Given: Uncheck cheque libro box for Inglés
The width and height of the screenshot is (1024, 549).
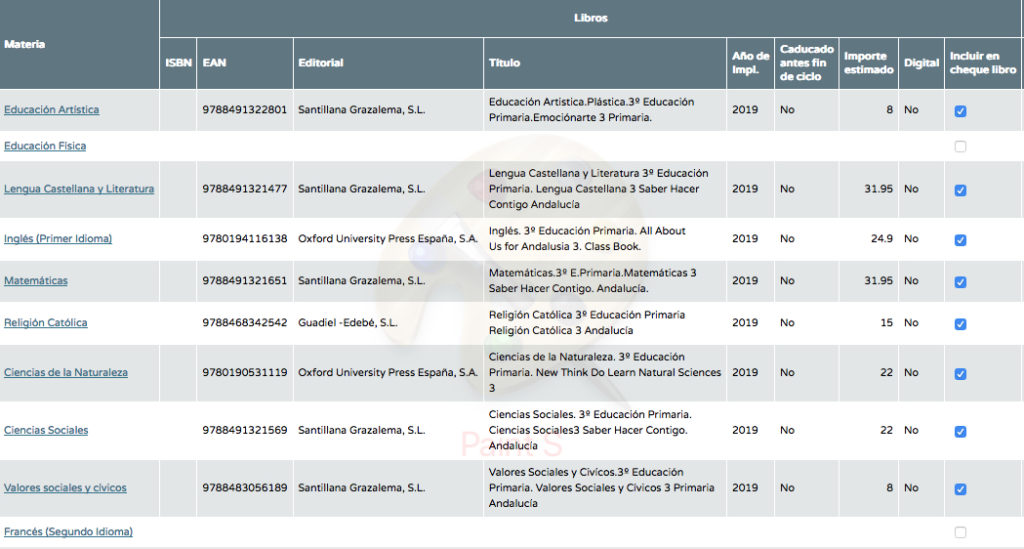Looking at the screenshot, I should coord(960,240).
